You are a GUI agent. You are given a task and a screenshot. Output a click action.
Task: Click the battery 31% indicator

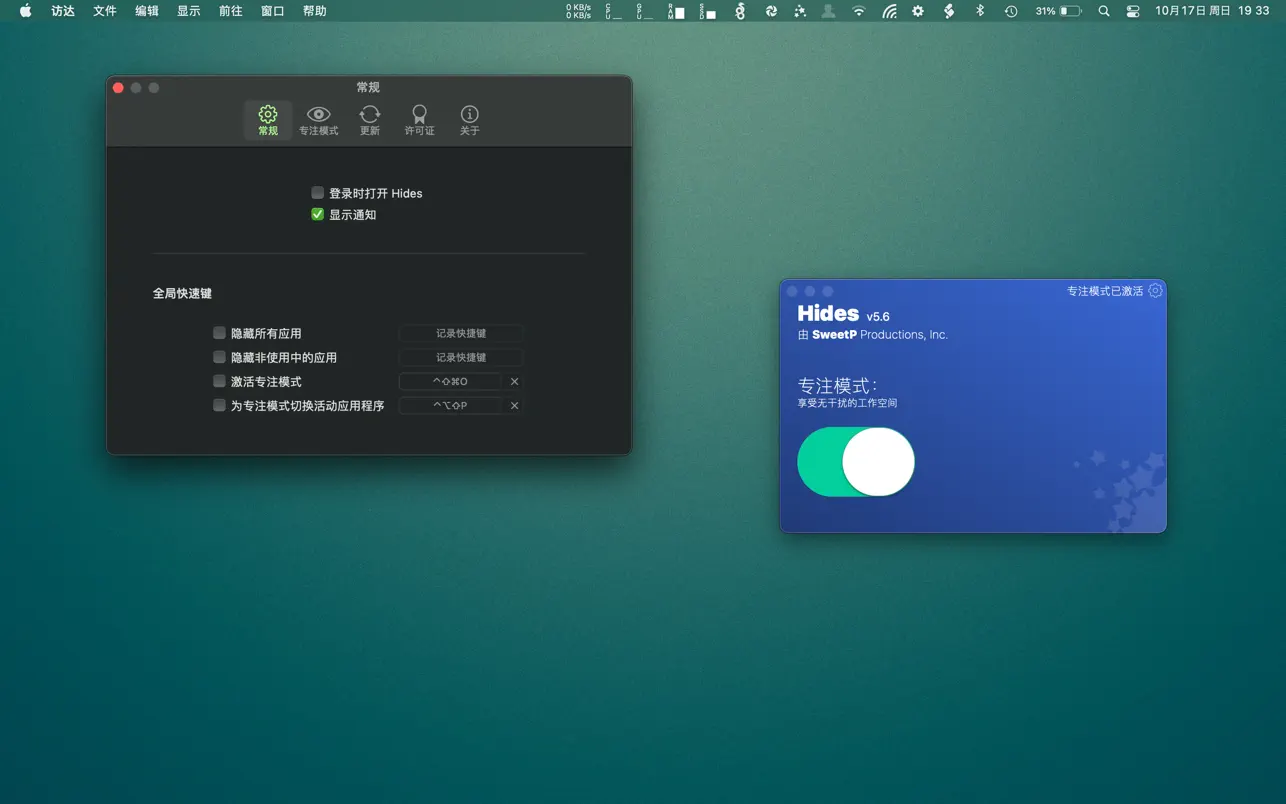(1058, 11)
